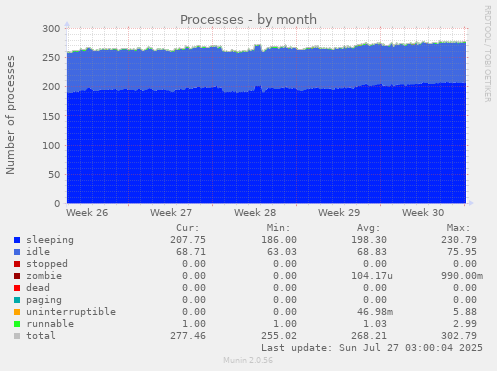This screenshot has height=371, width=497.
Task: Click uninterruptible average value 46.98m
Action: [x=375, y=312]
